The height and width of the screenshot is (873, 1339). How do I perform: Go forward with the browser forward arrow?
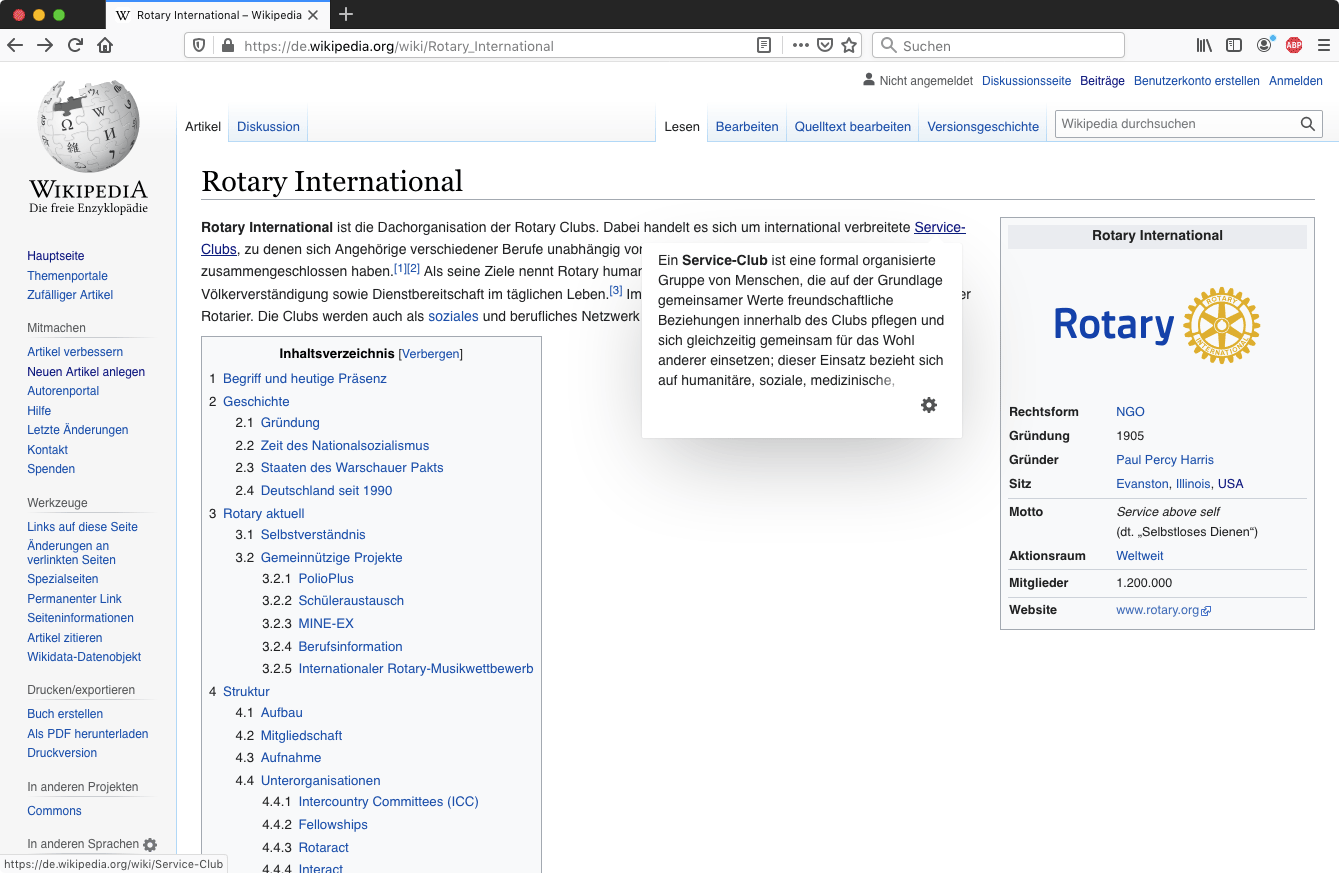(x=45, y=45)
